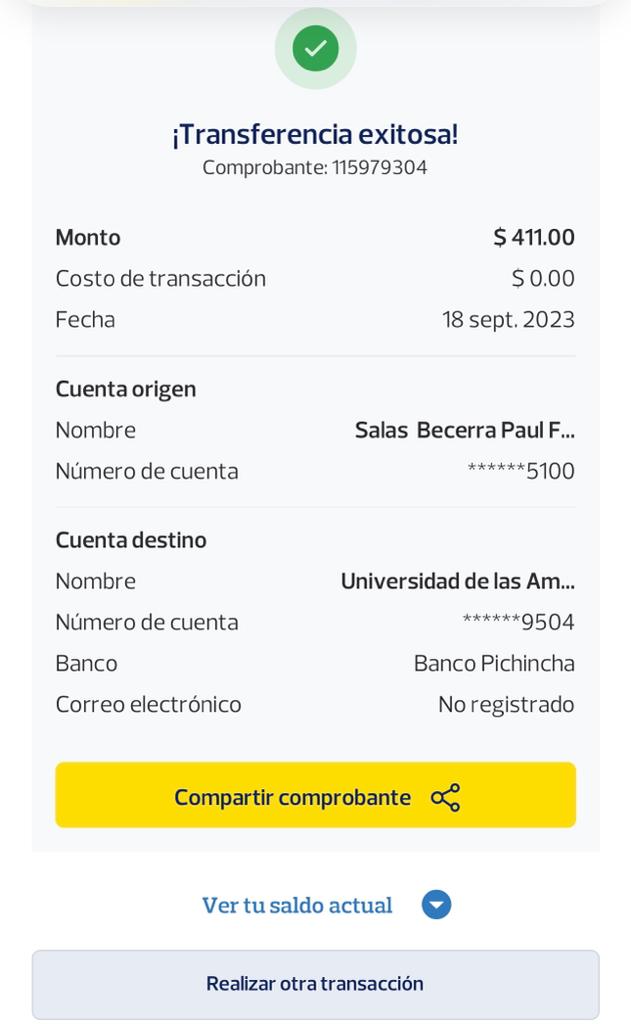This screenshot has height=1024, width=631.
Task: Click the ¡Transferencia exitosa! heading
Action: 315,134
